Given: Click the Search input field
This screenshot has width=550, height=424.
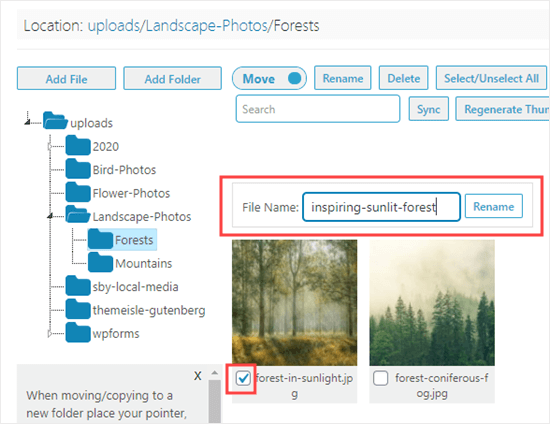Looking at the screenshot, I should click(x=318, y=109).
